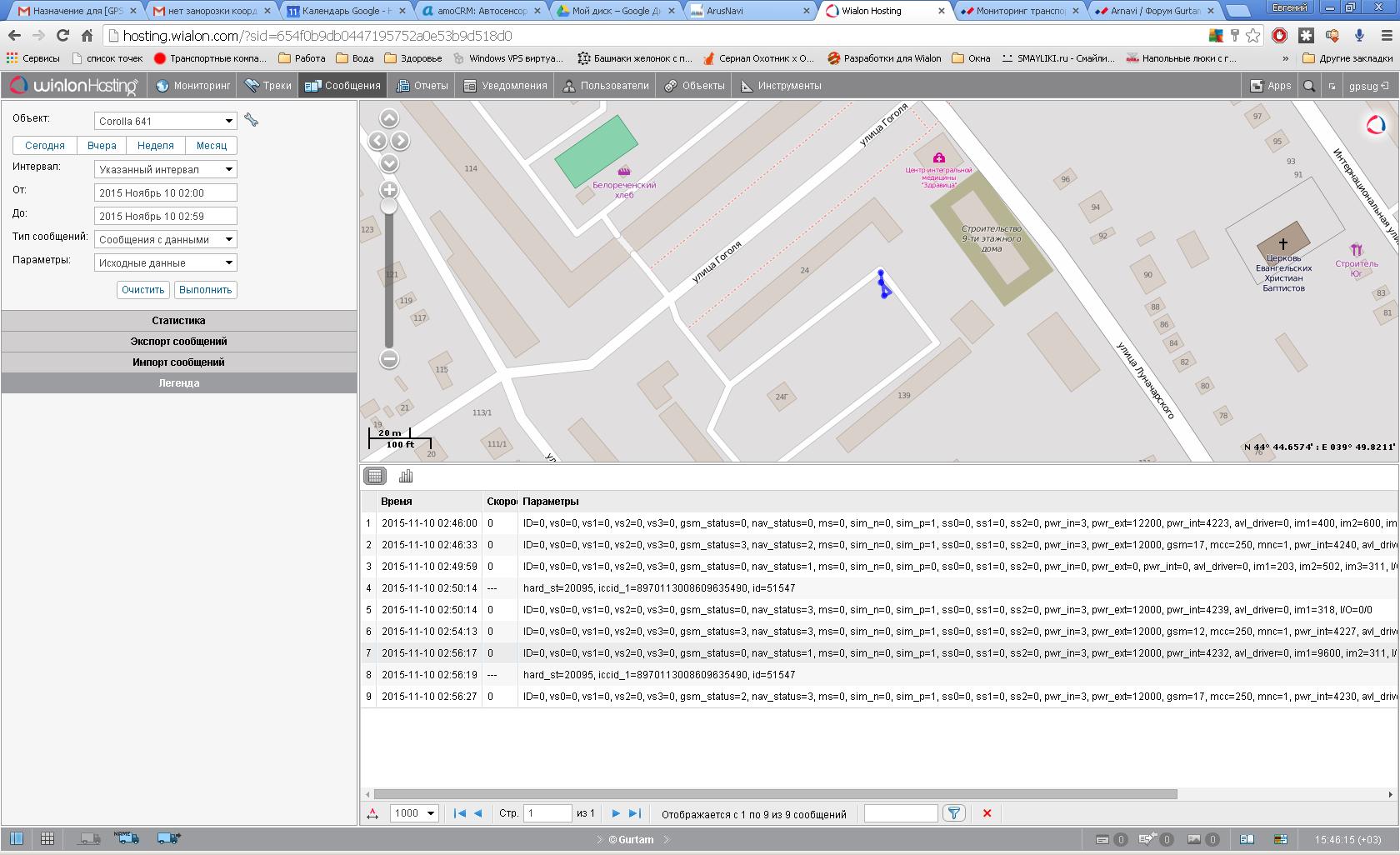Open the search magnifier in top bar
The height and width of the screenshot is (855, 1400).
coord(1309,86)
